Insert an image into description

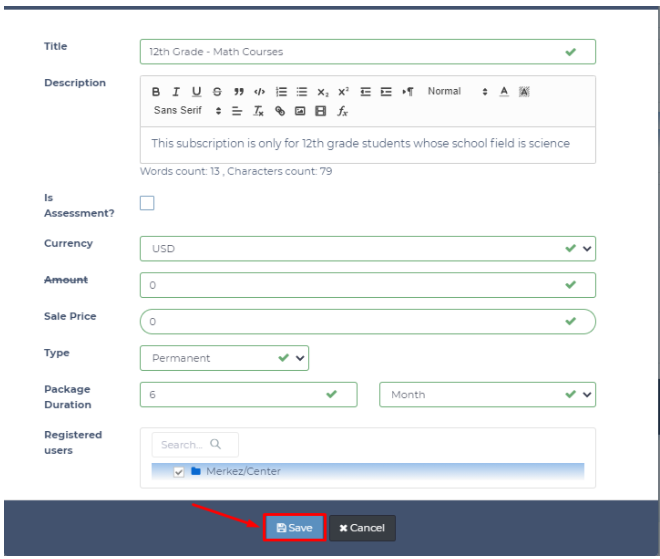[x=300, y=110]
